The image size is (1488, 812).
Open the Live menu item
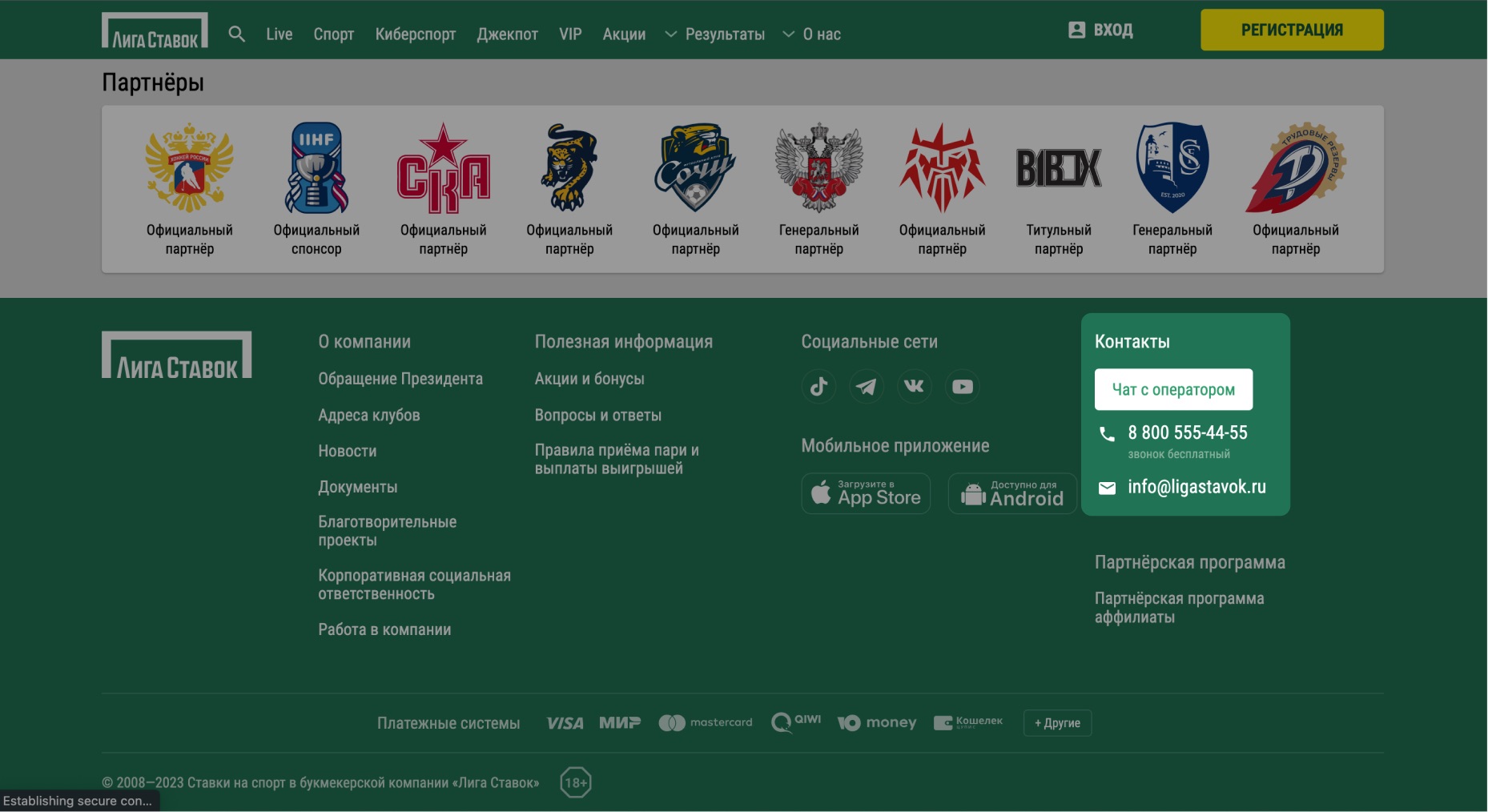pyautogui.click(x=280, y=34)
